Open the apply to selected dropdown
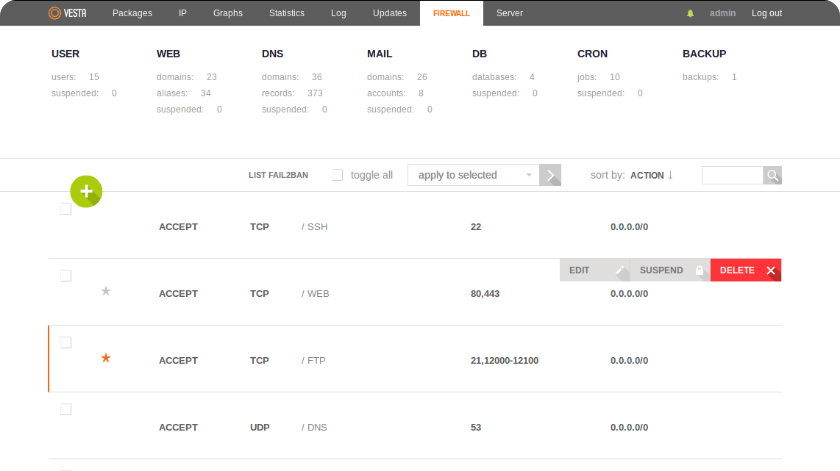 click(x=473, y=175)
